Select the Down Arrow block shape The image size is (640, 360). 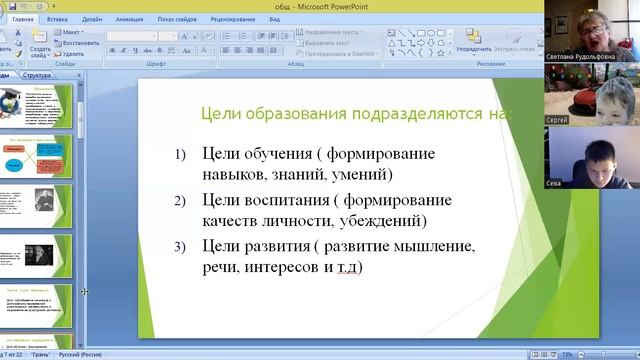pyautogui.click(x=431, y=43)
